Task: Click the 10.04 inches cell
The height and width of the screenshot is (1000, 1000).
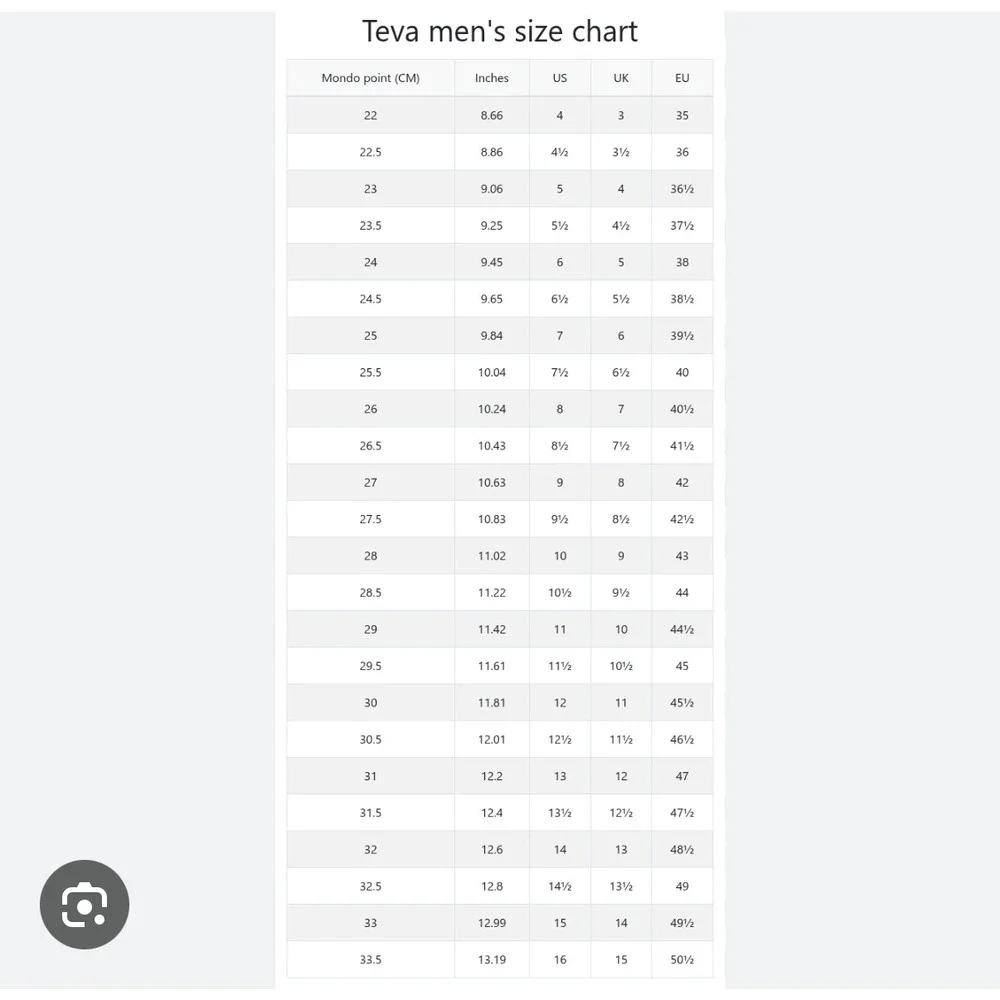Action: click(x=492, y=372)
